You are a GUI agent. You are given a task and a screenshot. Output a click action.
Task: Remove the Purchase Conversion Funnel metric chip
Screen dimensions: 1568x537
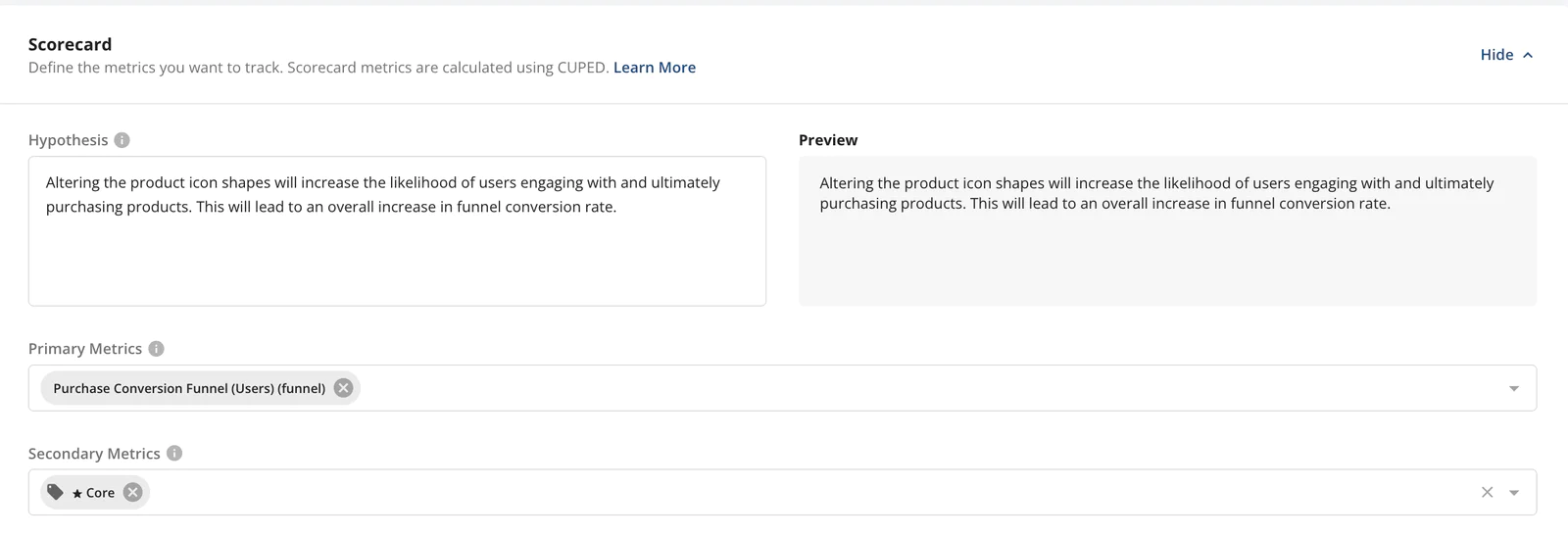click(x=343, y=388)
